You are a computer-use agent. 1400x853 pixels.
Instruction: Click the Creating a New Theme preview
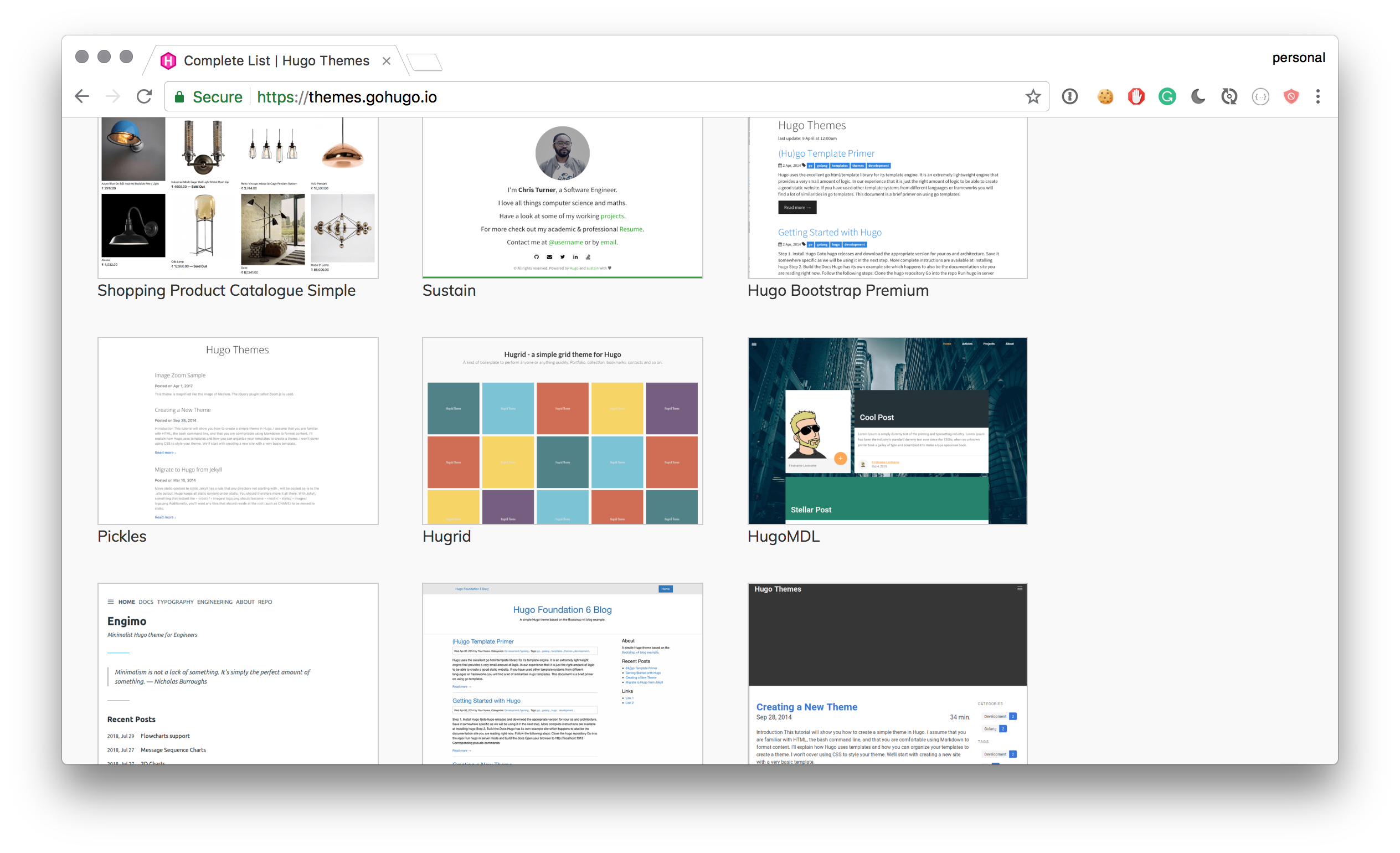(x=888, y=674)
